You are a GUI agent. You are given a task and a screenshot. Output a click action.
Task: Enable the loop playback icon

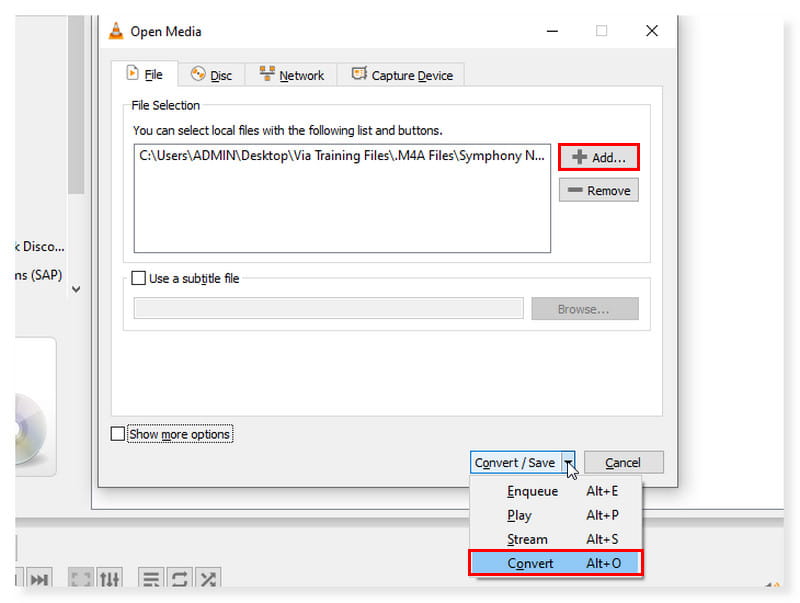click(178, 578)
